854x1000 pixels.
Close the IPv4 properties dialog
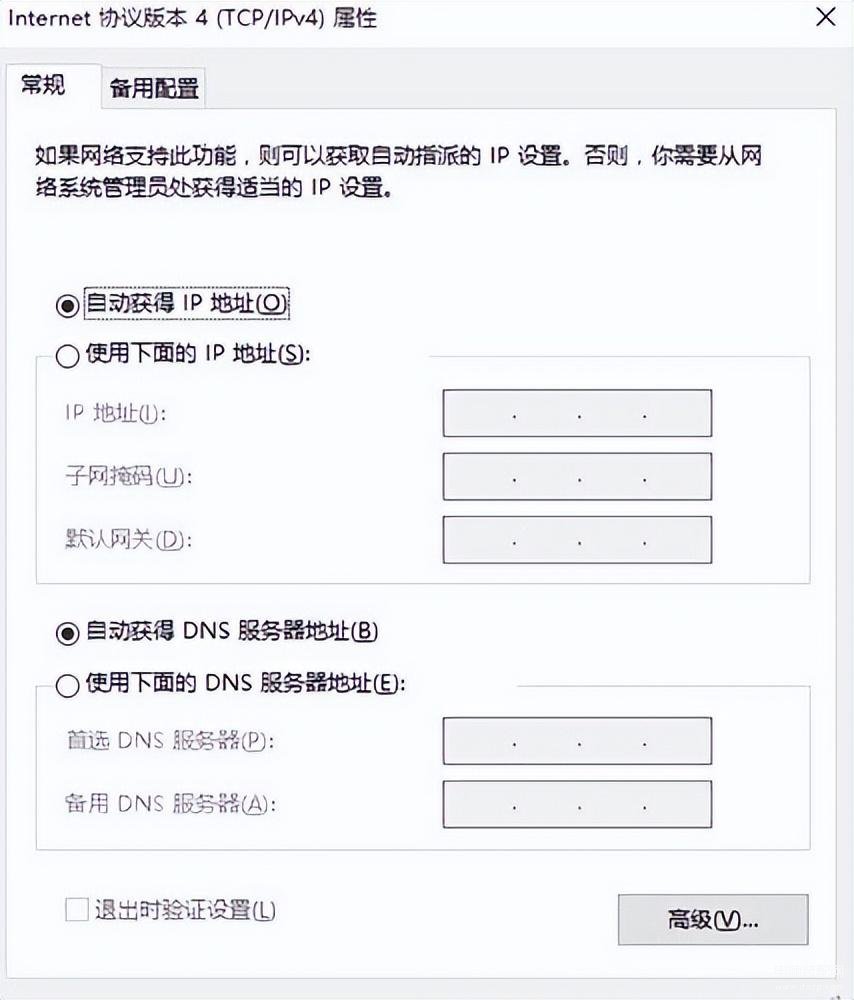(x=826, y=17)
